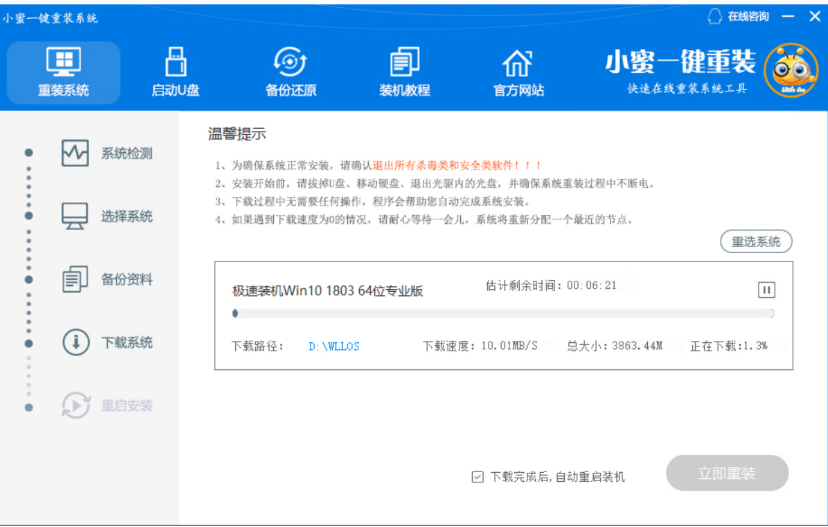Click the 选择系统 step label
828x527 pixels.
[x=127, y=217]
